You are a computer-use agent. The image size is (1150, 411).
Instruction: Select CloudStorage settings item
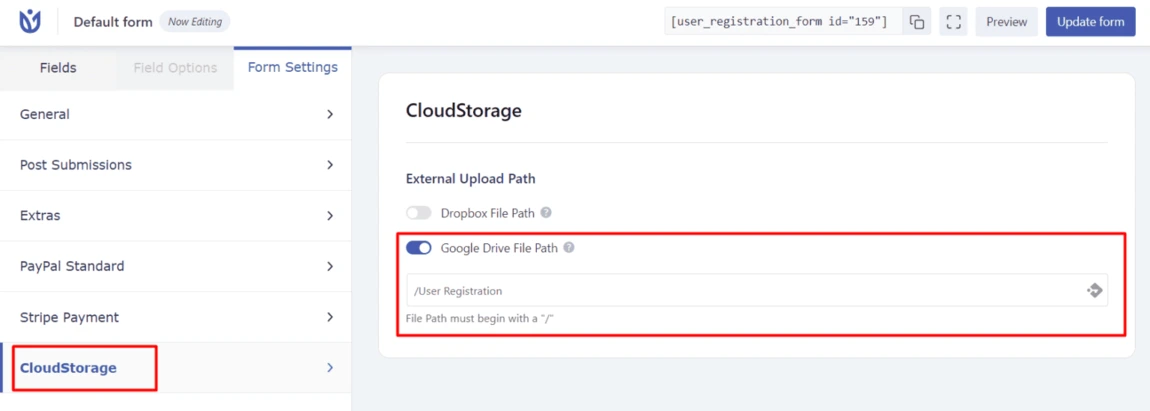pyautogui.click(x=176, y=368)
